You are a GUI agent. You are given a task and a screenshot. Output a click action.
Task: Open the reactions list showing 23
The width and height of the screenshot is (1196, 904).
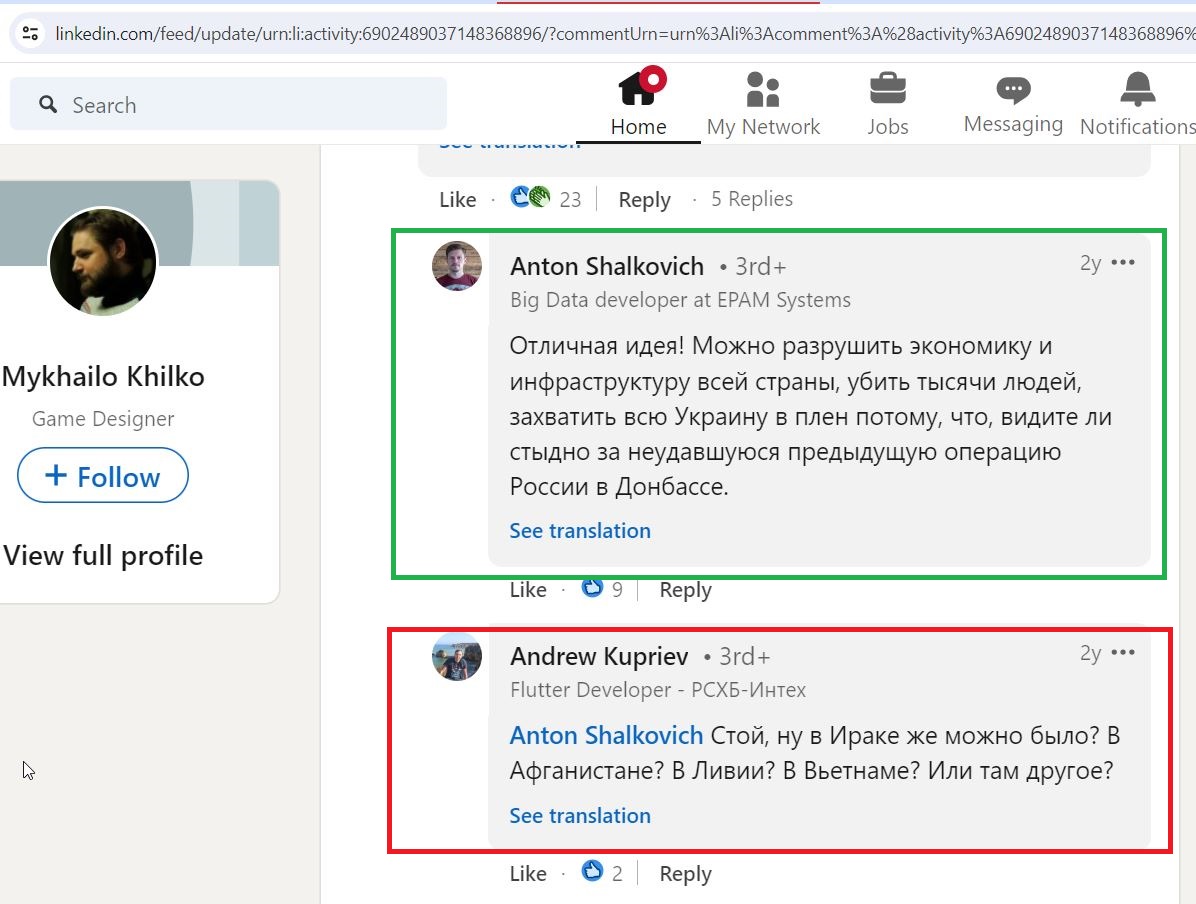(x=545, y=198)
